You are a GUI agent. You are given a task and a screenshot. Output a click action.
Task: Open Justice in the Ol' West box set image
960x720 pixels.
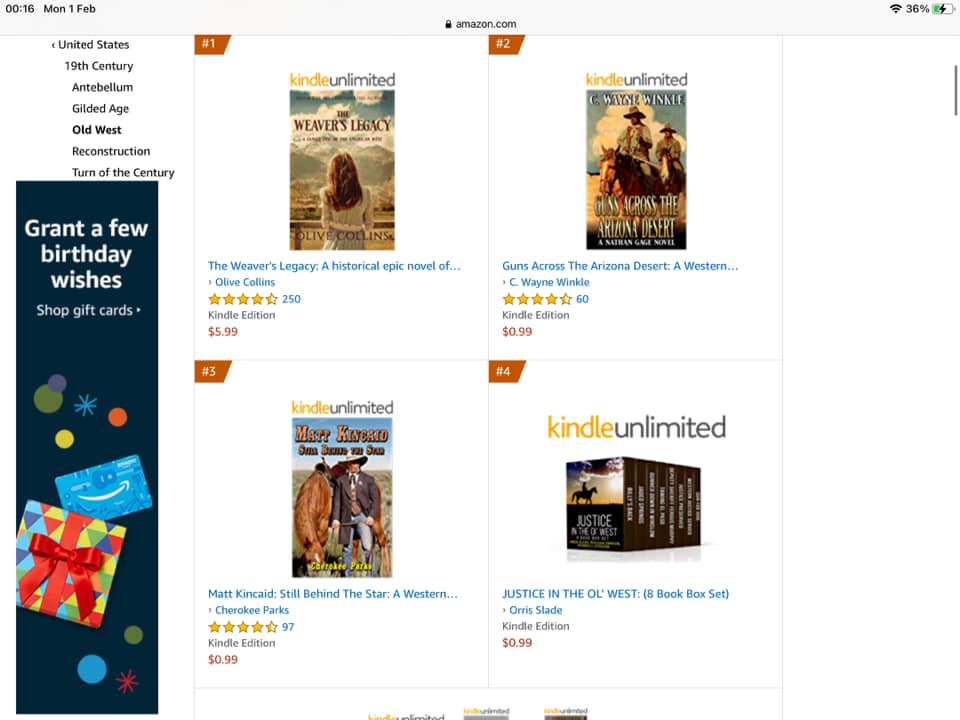click(634, 508)
